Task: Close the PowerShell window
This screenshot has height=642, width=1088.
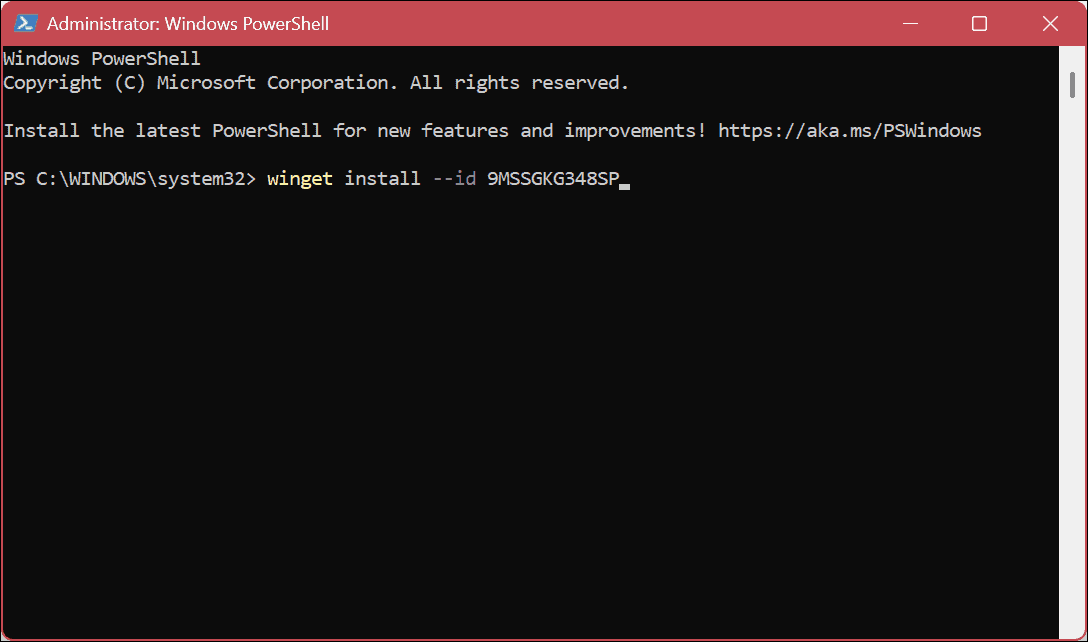Action: [1050, 23]
